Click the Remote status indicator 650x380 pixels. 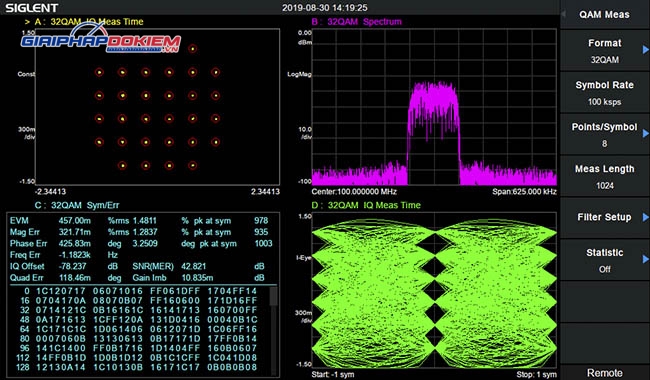[604, 373]
